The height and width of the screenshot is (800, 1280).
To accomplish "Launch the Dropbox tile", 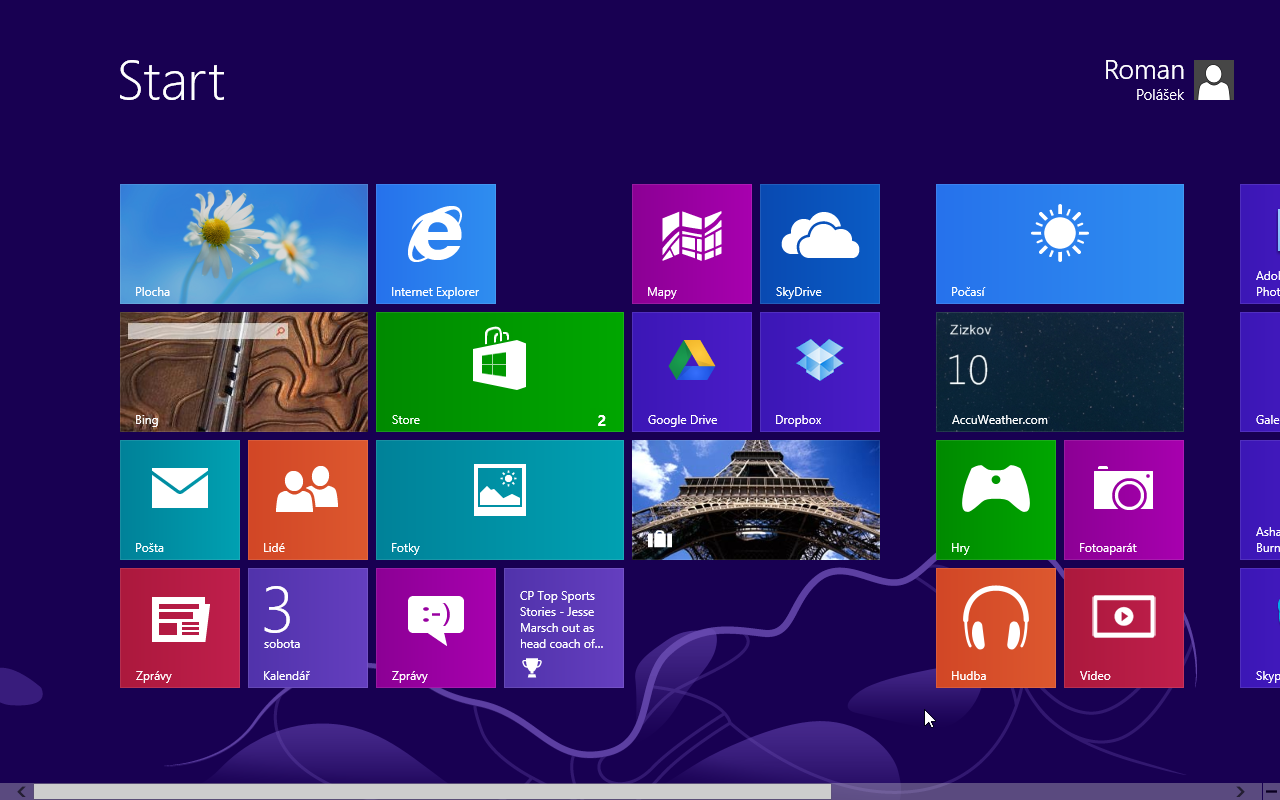I will [820, 372].
